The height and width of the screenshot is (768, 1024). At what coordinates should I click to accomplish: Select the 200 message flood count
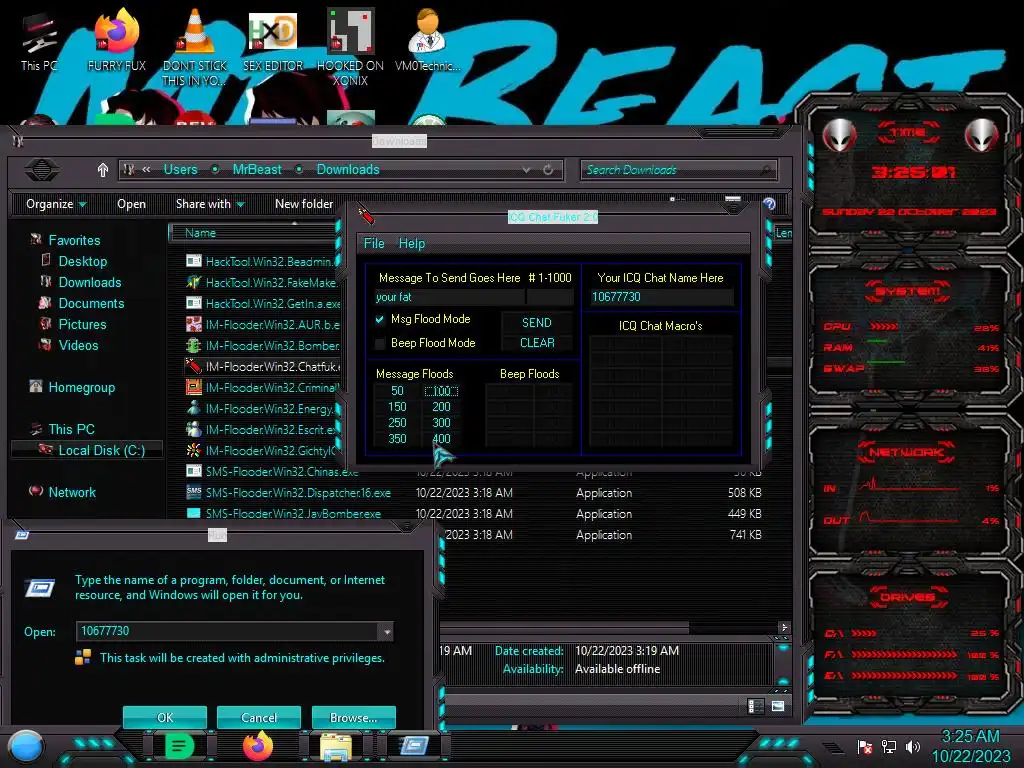tap(441, 407)
